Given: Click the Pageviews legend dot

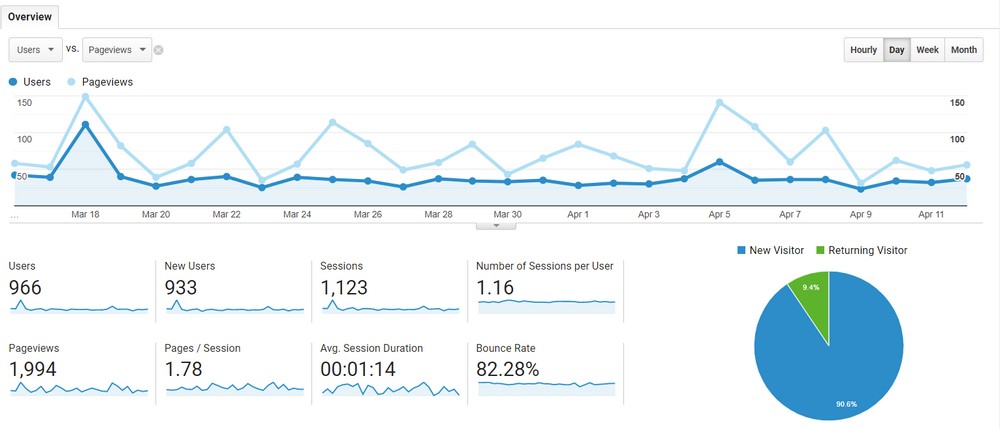Looking at the screenshot, I should (71, 82).
